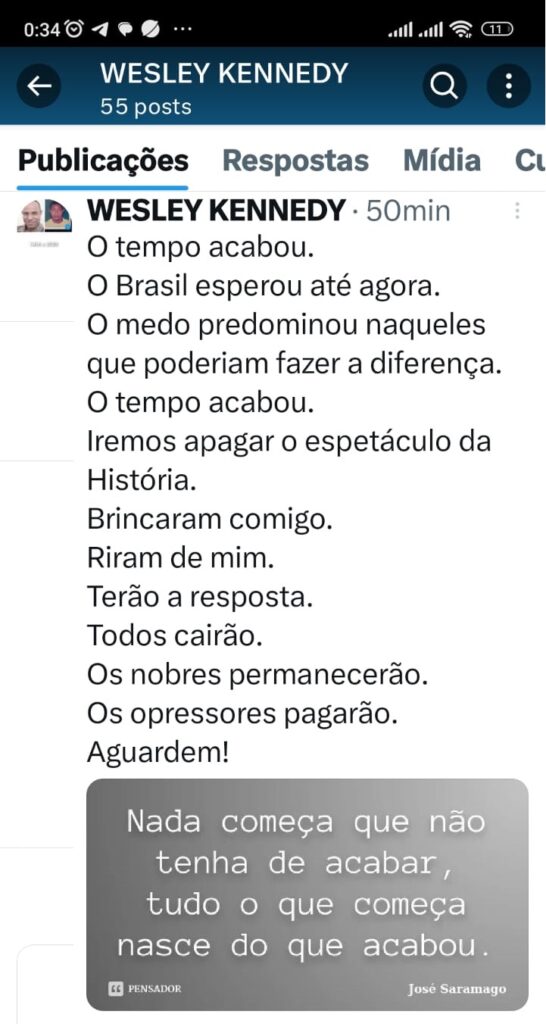The width and height of the screenshot is (546, 1024).
Task: Tap the post's profile avatar picture
Action: click(44, 216)
